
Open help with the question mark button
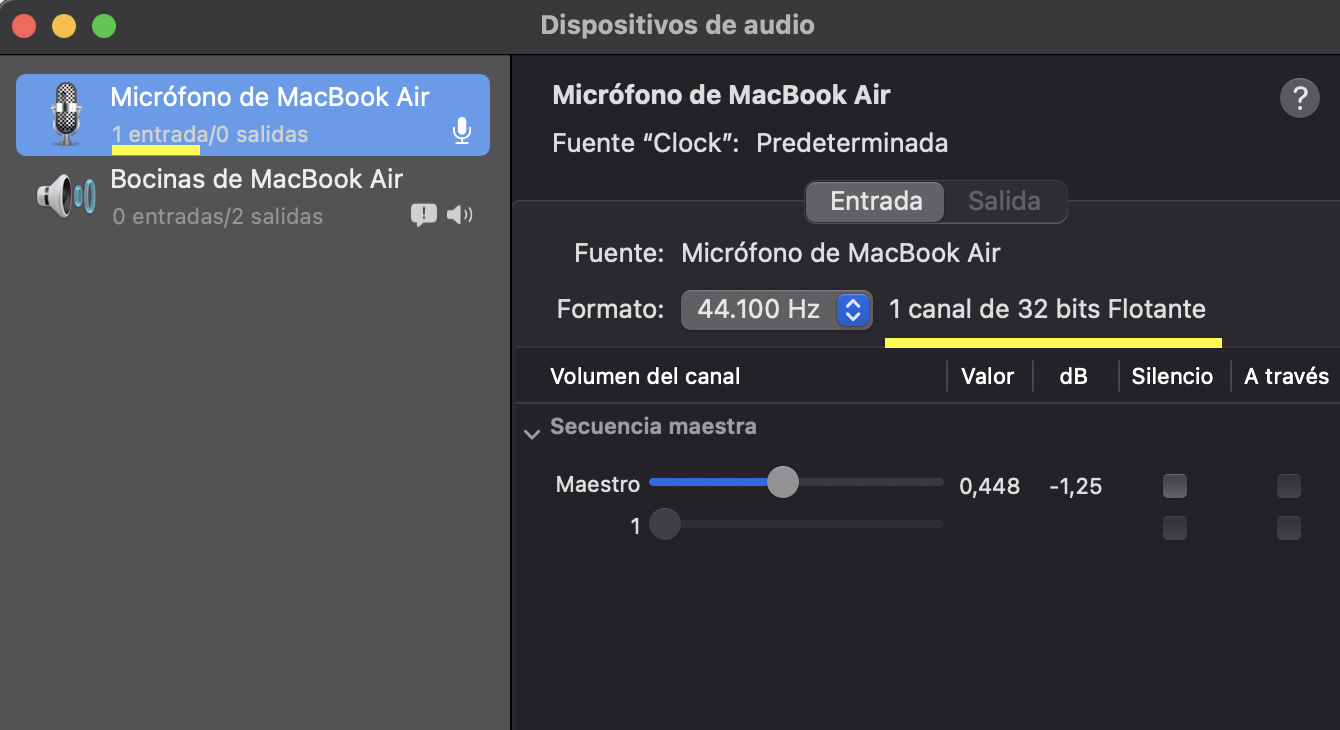pos(1299,99)
